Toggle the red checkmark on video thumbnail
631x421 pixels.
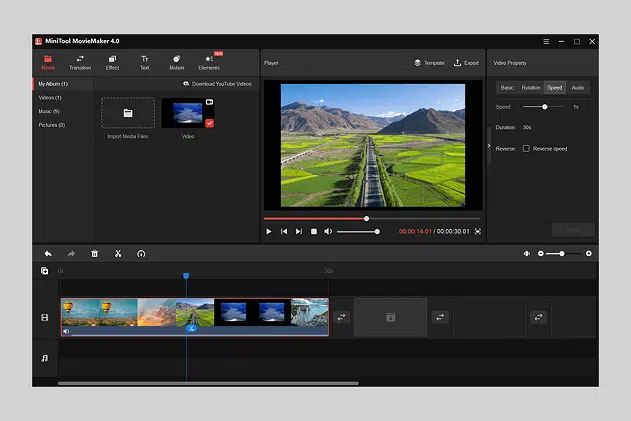point(209,123)
